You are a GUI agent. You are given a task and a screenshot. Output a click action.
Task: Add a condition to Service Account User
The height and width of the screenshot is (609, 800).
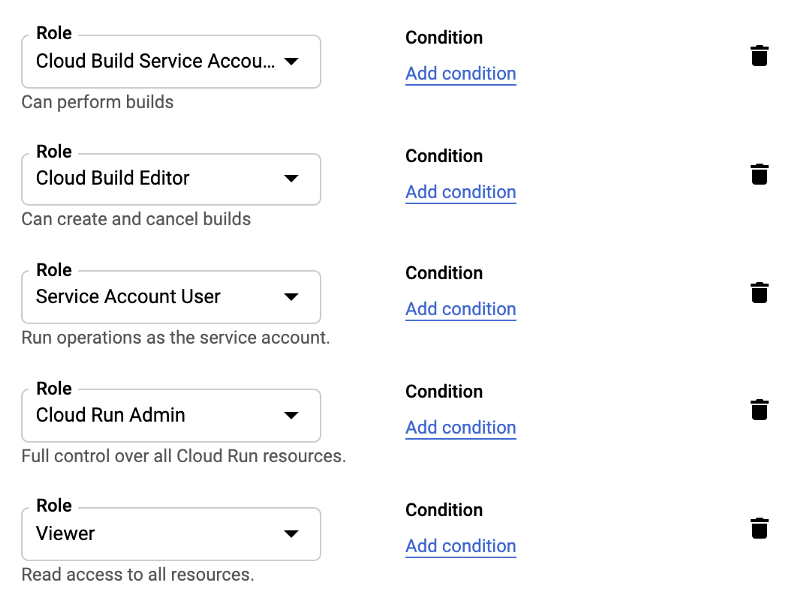point(460,309)
